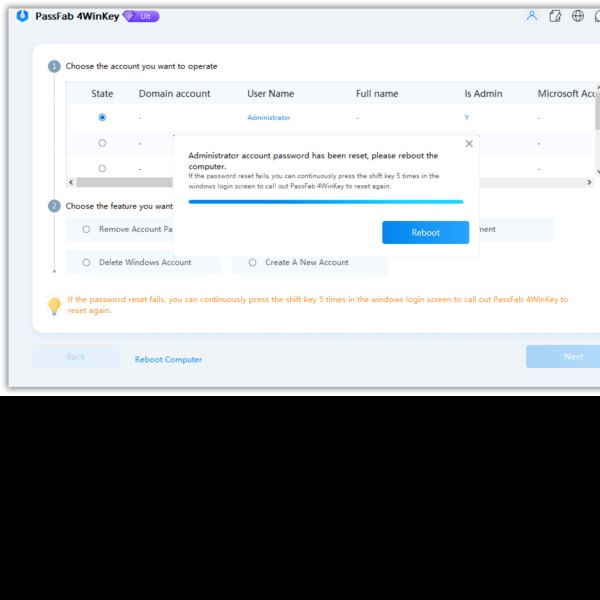The width and height of the screenshot is (600, 600).
Task: Click the Reboot button in dialog
Action: tap(426, 232)
